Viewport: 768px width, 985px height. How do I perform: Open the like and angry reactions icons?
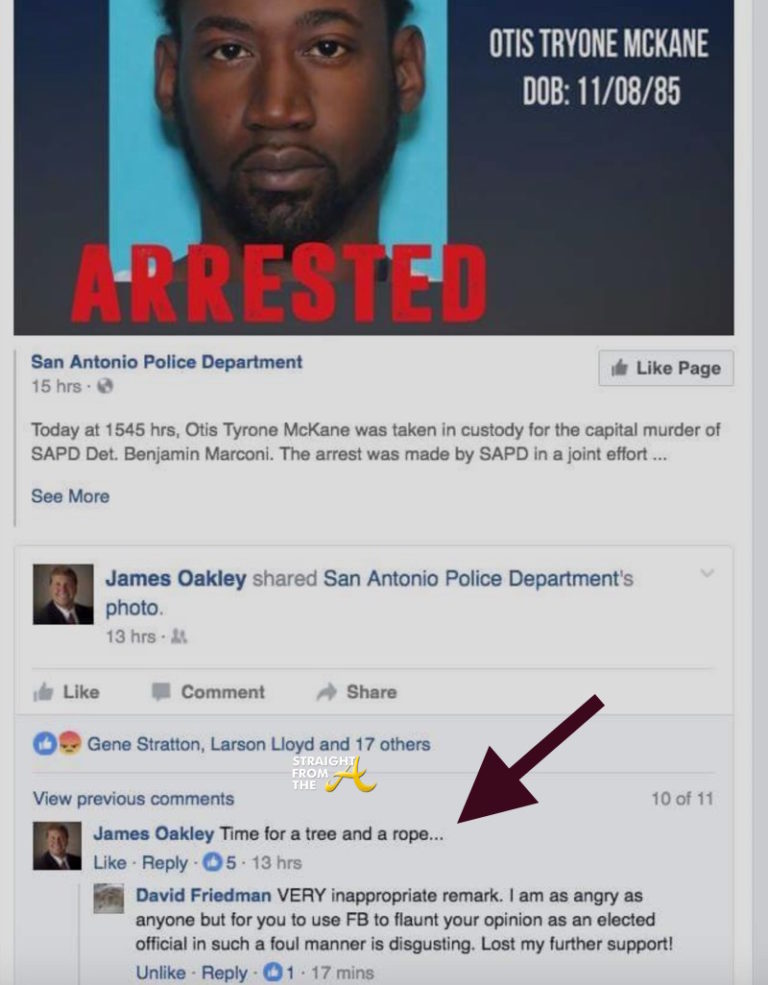57,744
